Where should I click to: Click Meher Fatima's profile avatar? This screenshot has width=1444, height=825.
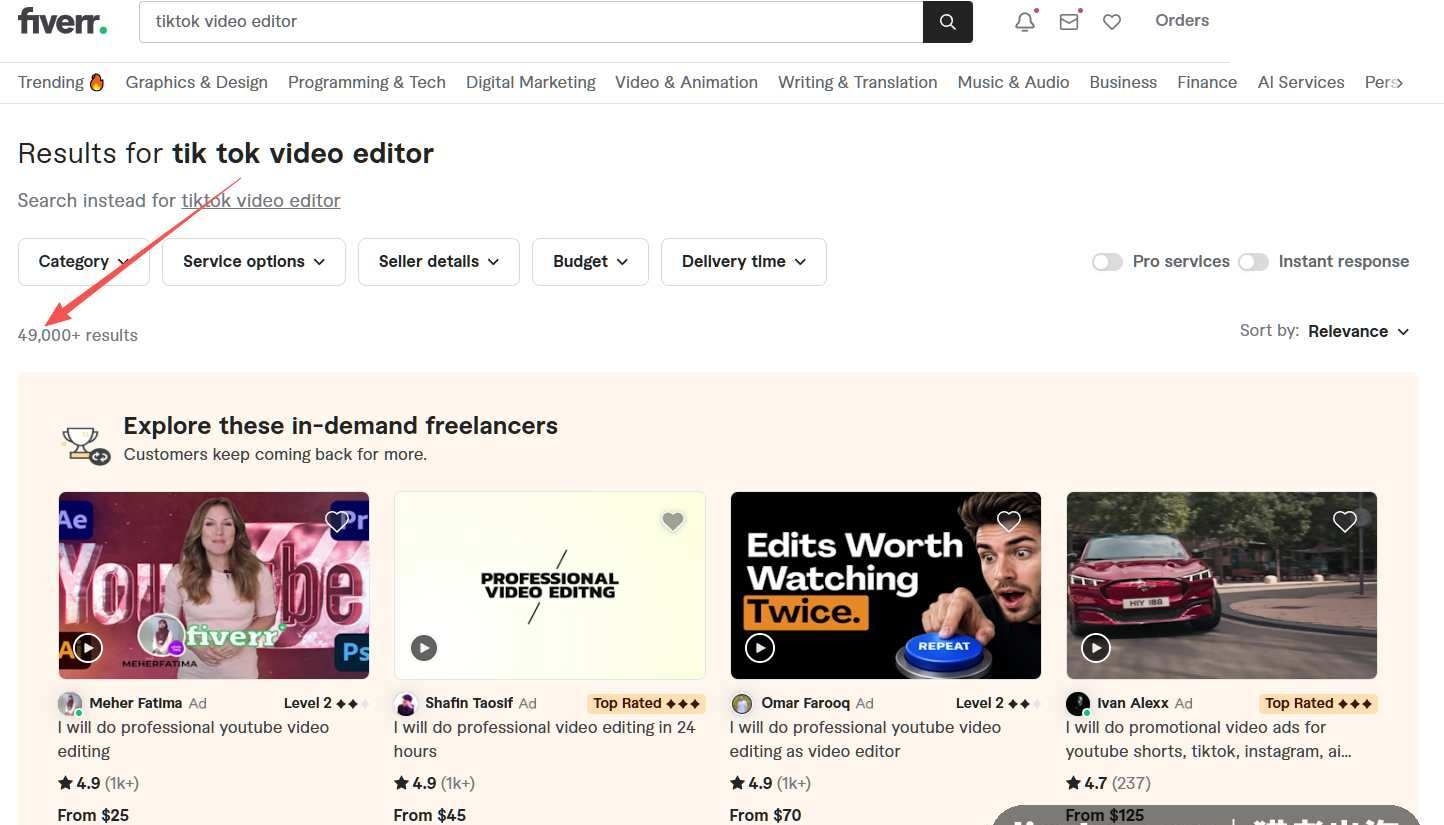click(x=70, y=703)
